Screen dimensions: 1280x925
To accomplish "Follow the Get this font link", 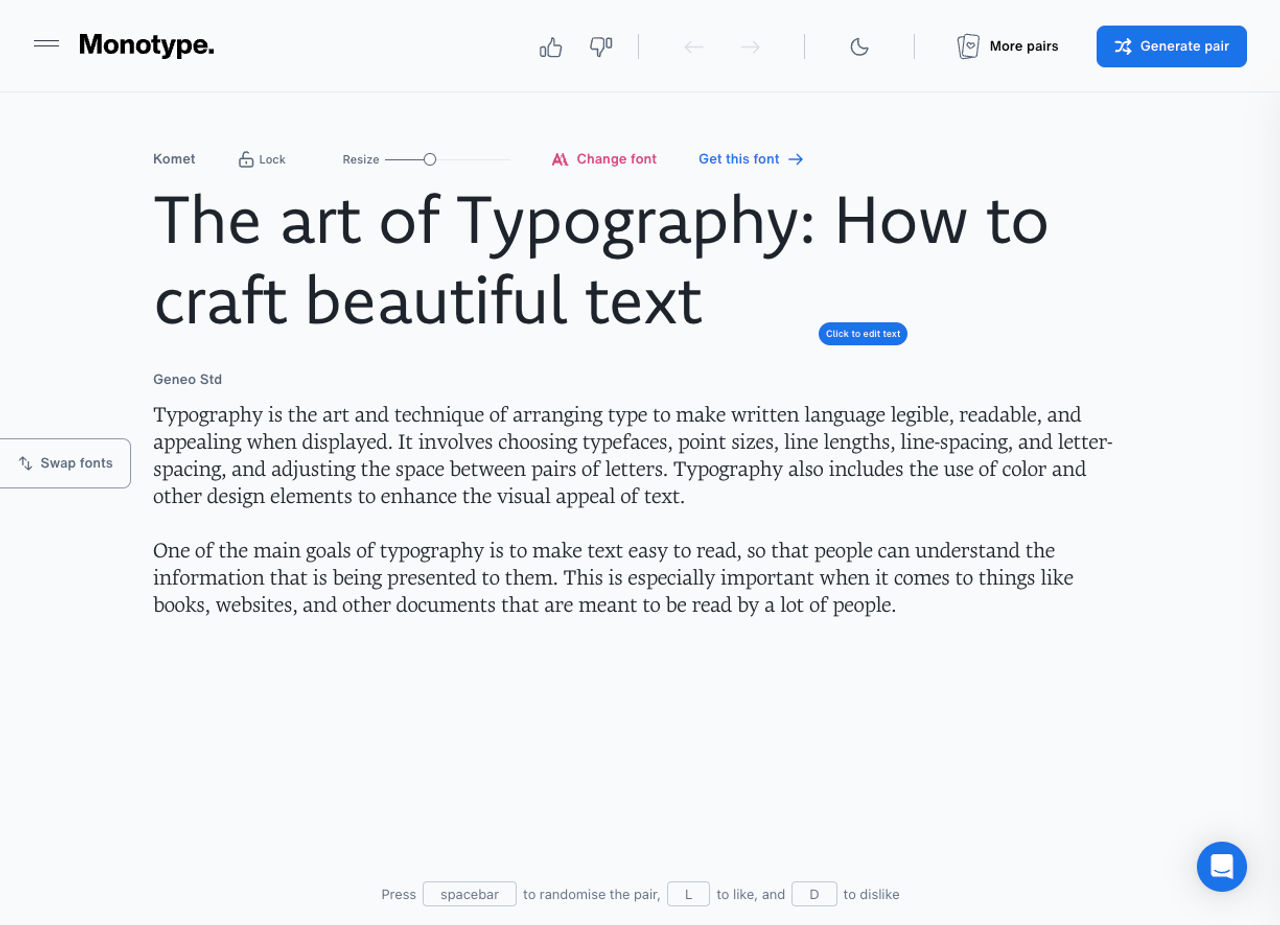I will click(751, 159).
